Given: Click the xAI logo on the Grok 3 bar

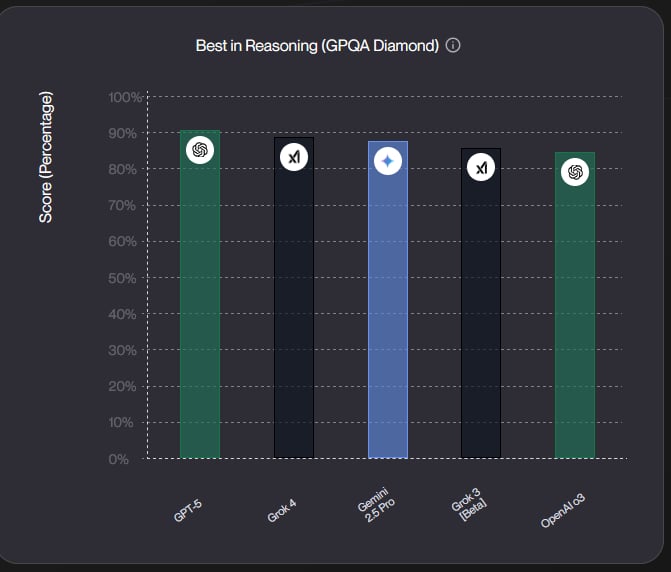Looking at the screenshot, I should (x=481, y=167).
